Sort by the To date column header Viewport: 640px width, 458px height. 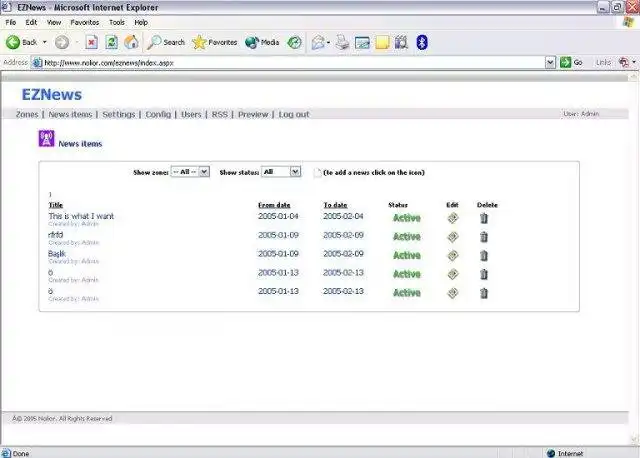tap(335, 205)
